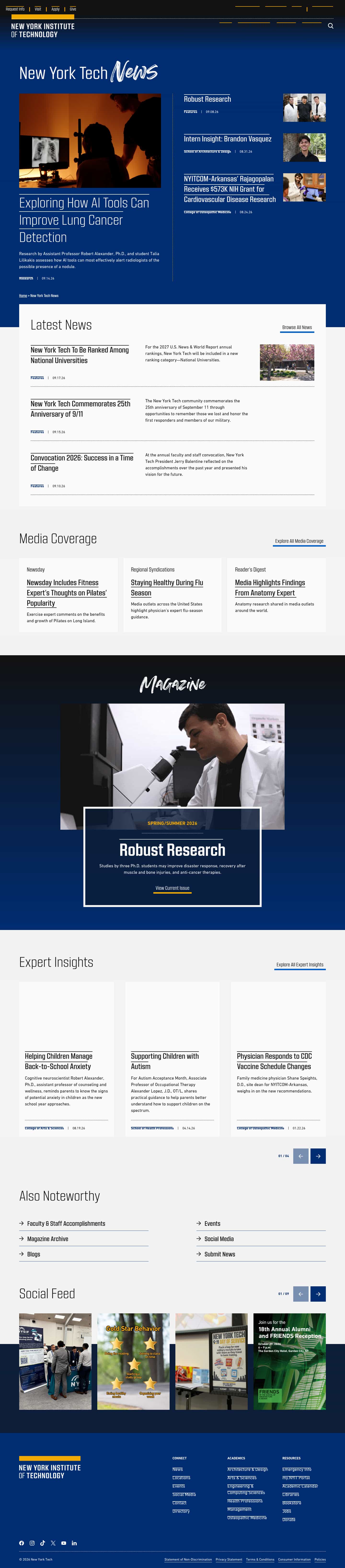Click View Current Issue in Magazine section
This screenshot has height=1568, width=345.
[x=172, y=888]
